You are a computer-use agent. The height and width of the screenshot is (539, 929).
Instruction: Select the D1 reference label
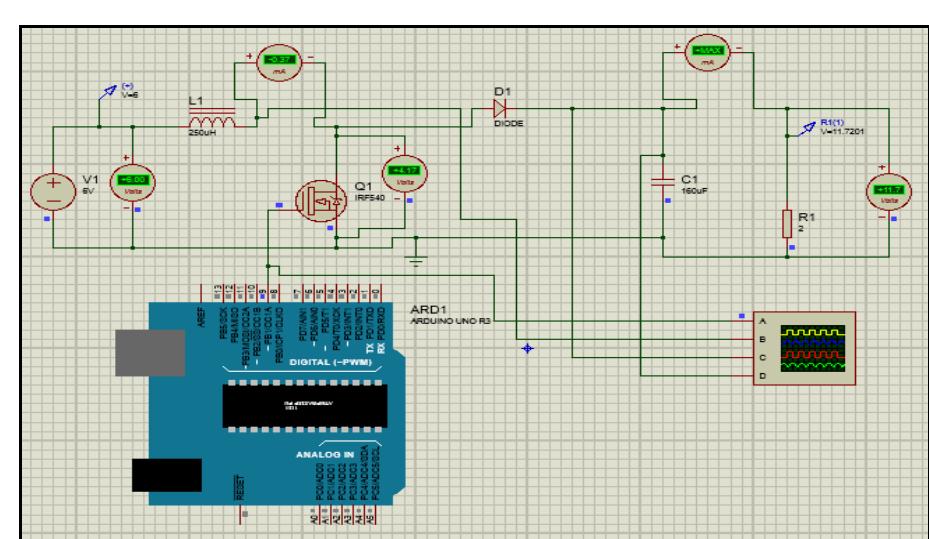[x=502, y=91]
